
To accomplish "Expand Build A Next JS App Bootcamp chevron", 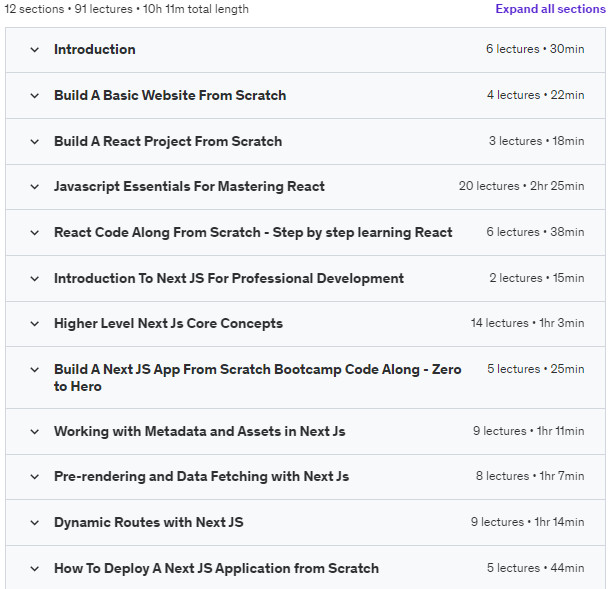I will point(35,370).
